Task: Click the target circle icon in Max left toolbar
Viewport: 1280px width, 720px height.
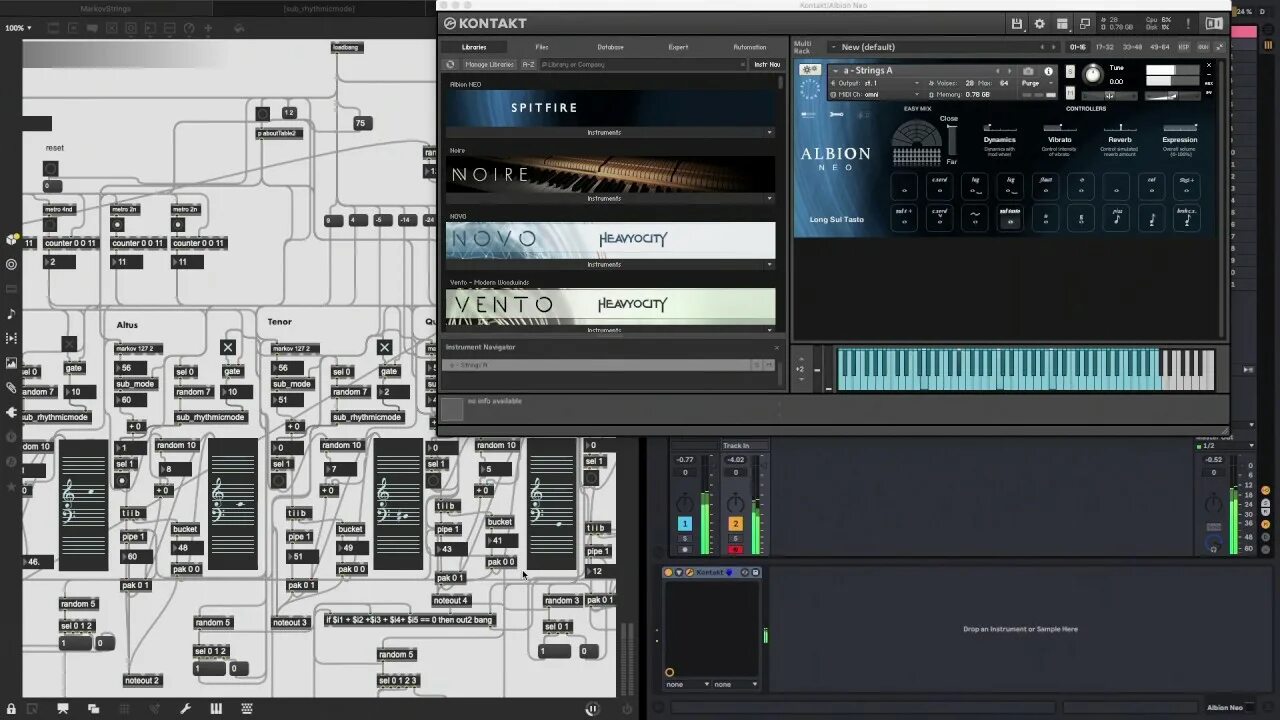Action: click(x=11, y=264)
